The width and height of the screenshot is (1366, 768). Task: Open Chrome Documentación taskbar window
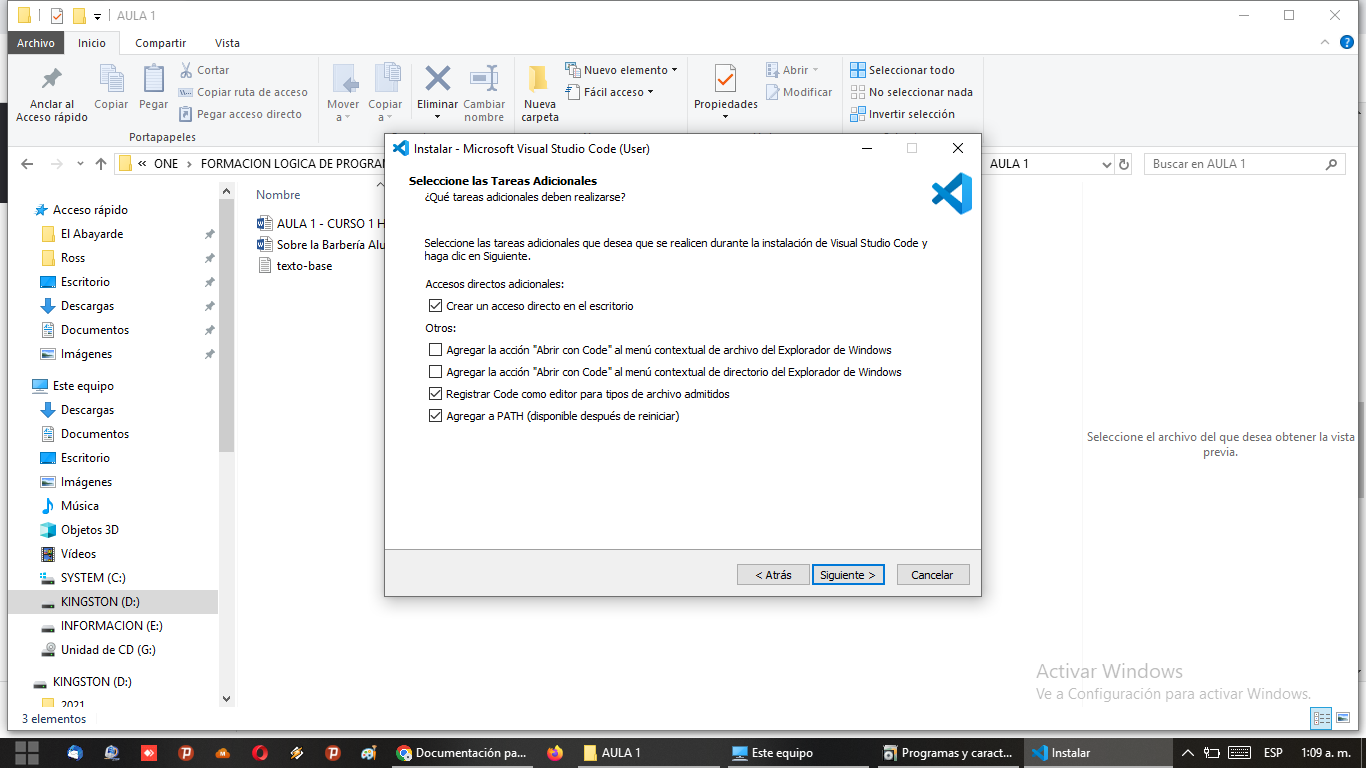point(461,753)
